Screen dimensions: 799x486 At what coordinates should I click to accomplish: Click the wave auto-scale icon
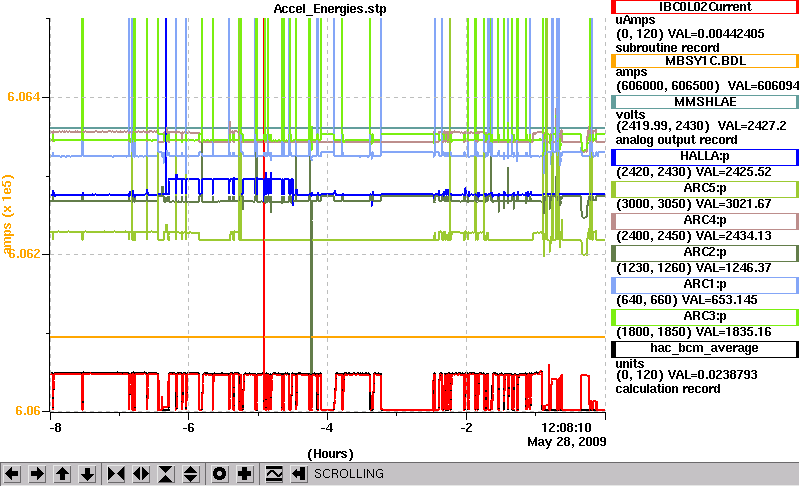274,474
